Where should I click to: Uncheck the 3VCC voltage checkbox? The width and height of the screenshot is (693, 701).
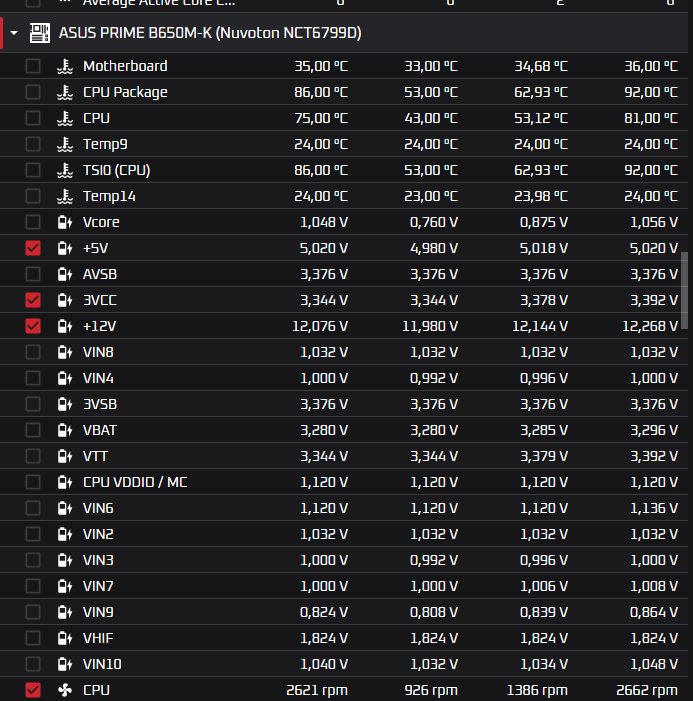pos(33,300)
